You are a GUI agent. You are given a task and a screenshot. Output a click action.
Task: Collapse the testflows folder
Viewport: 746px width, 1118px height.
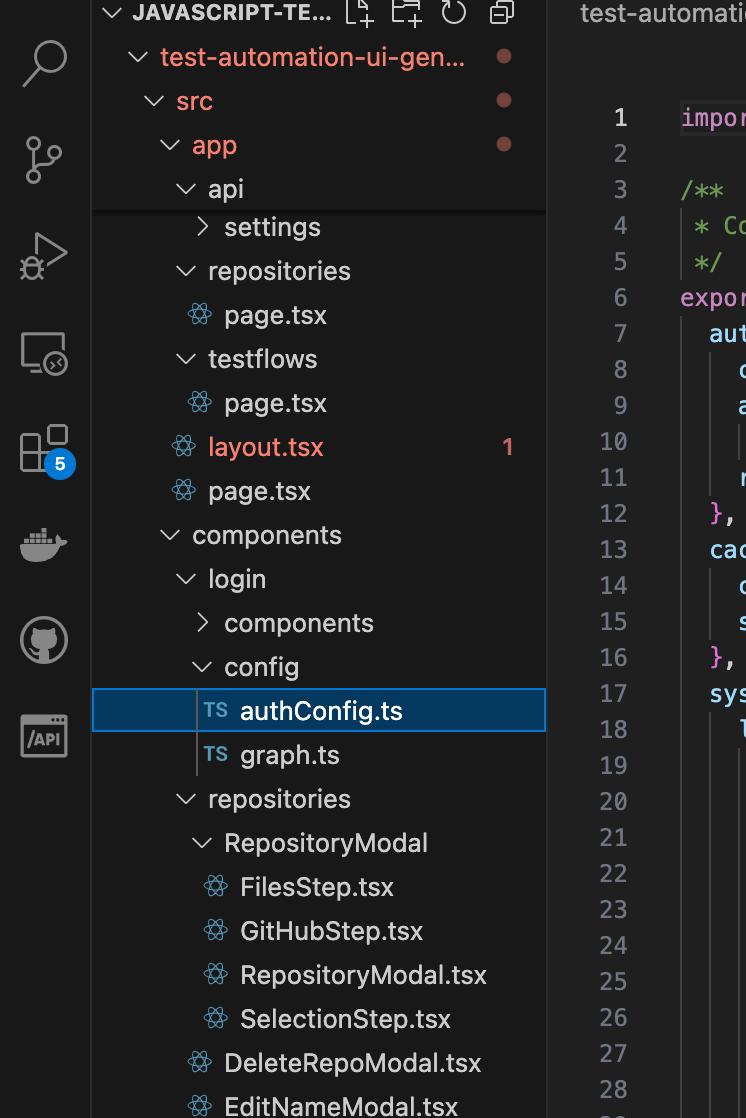[x=262, y=359]
